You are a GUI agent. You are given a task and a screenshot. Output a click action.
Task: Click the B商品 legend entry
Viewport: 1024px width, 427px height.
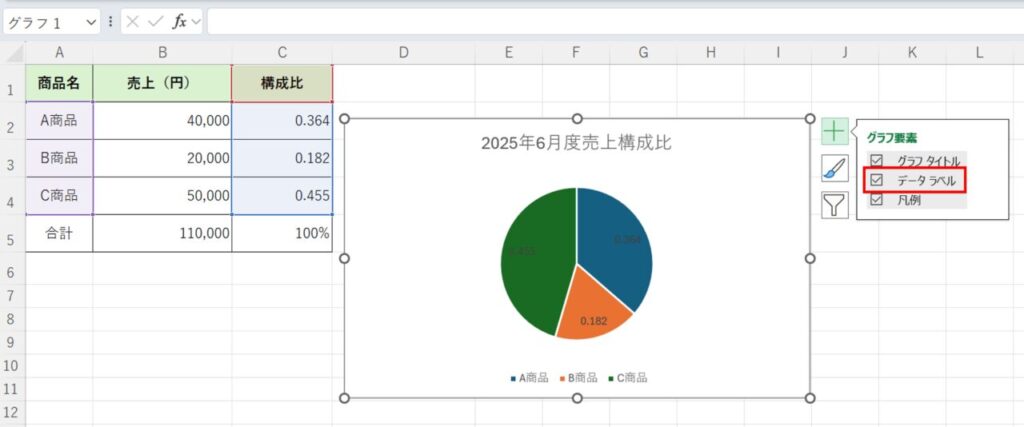click(578, 378)
